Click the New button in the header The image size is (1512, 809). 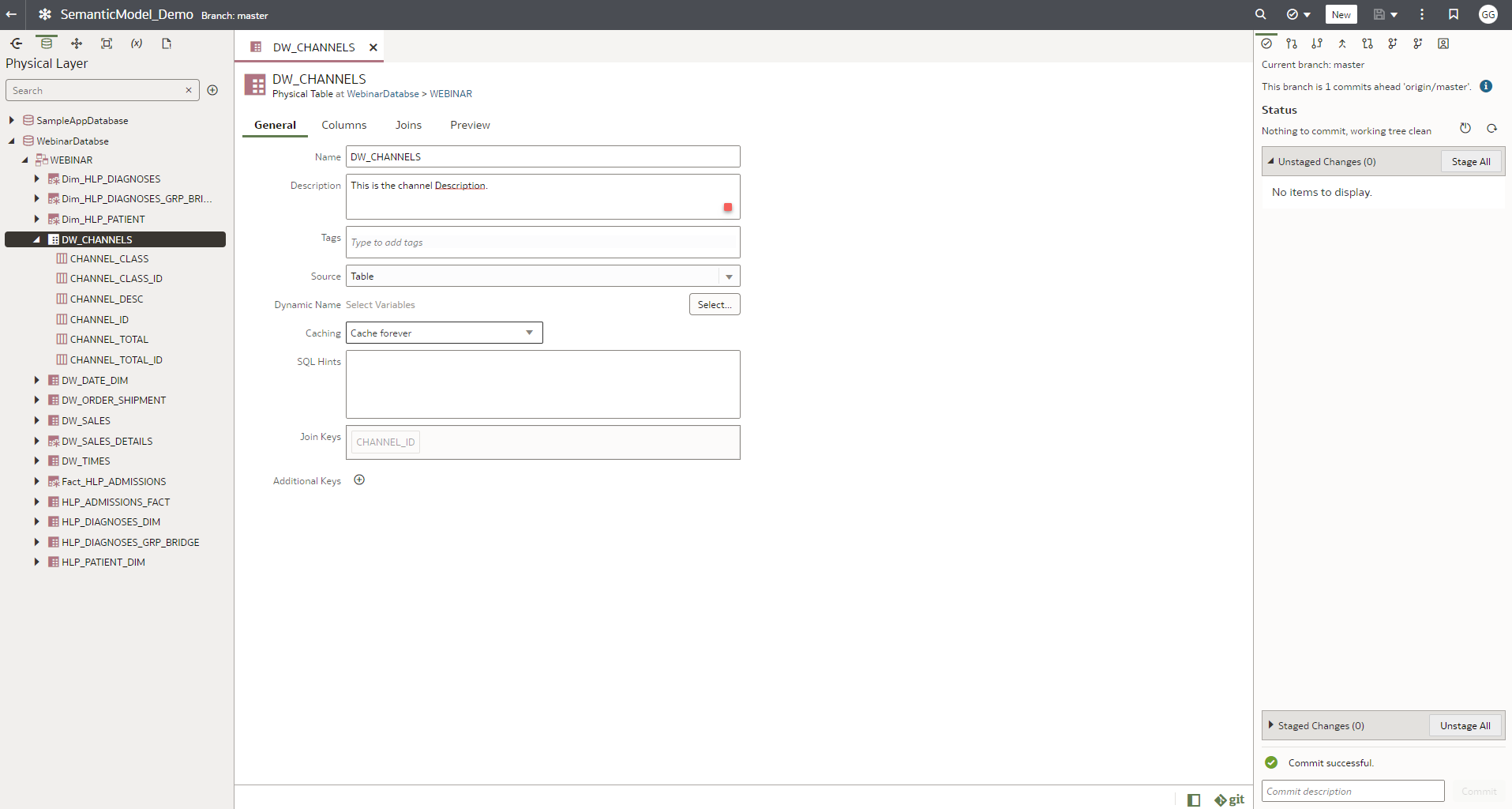tap(1340, 14)
